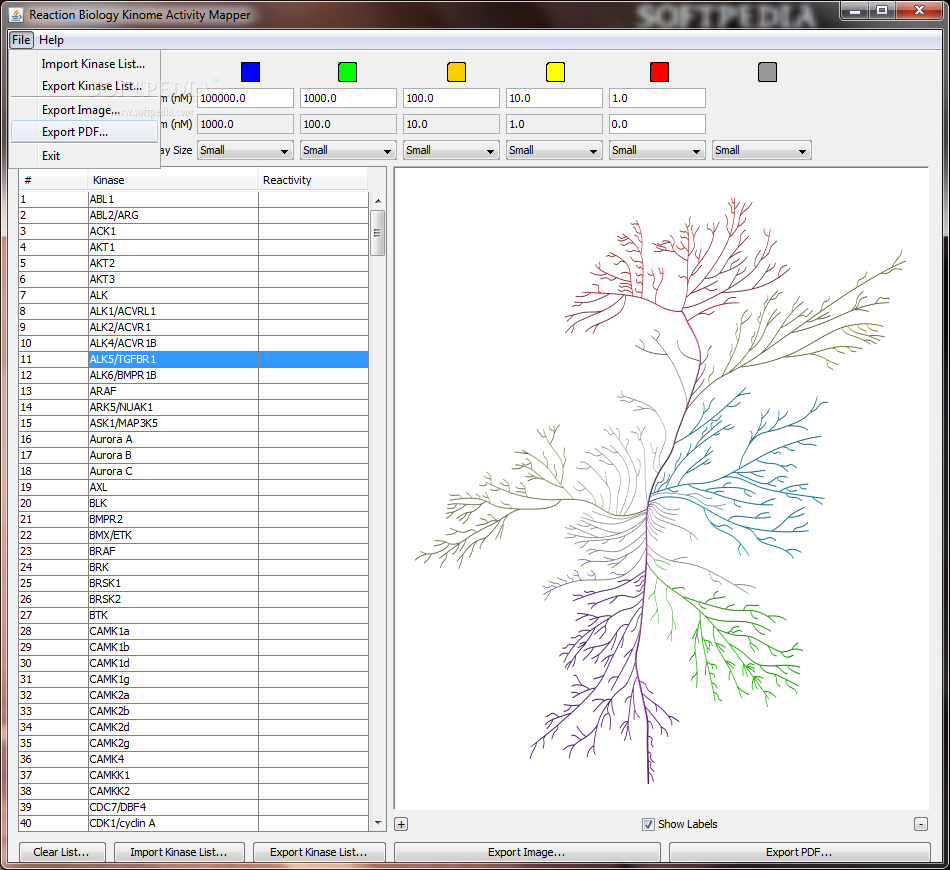Click the bottom Export PDF... button
The image size is (950, 870).
(800, 852)
